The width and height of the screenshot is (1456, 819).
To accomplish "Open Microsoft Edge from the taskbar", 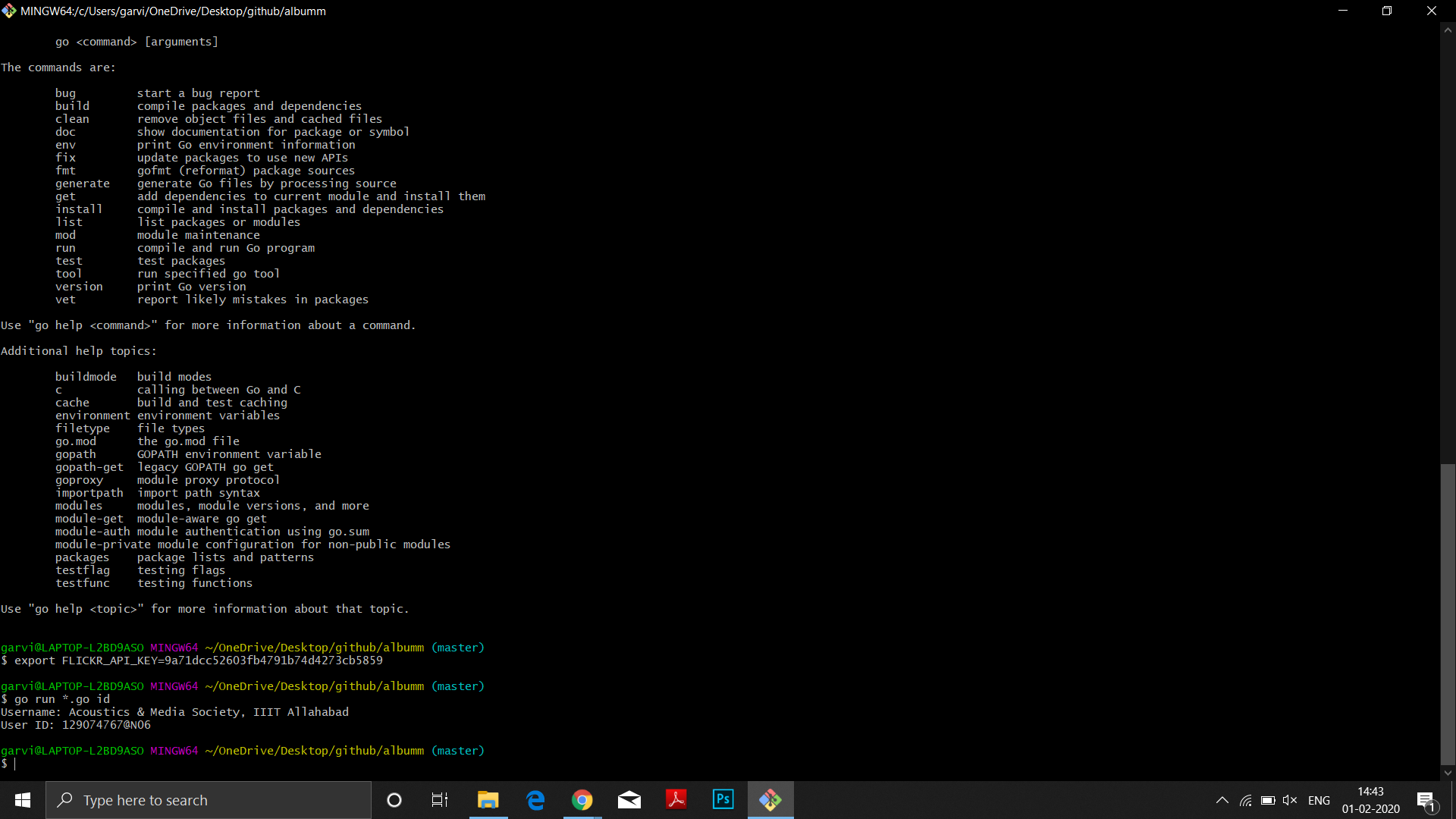I will point(535,799).
